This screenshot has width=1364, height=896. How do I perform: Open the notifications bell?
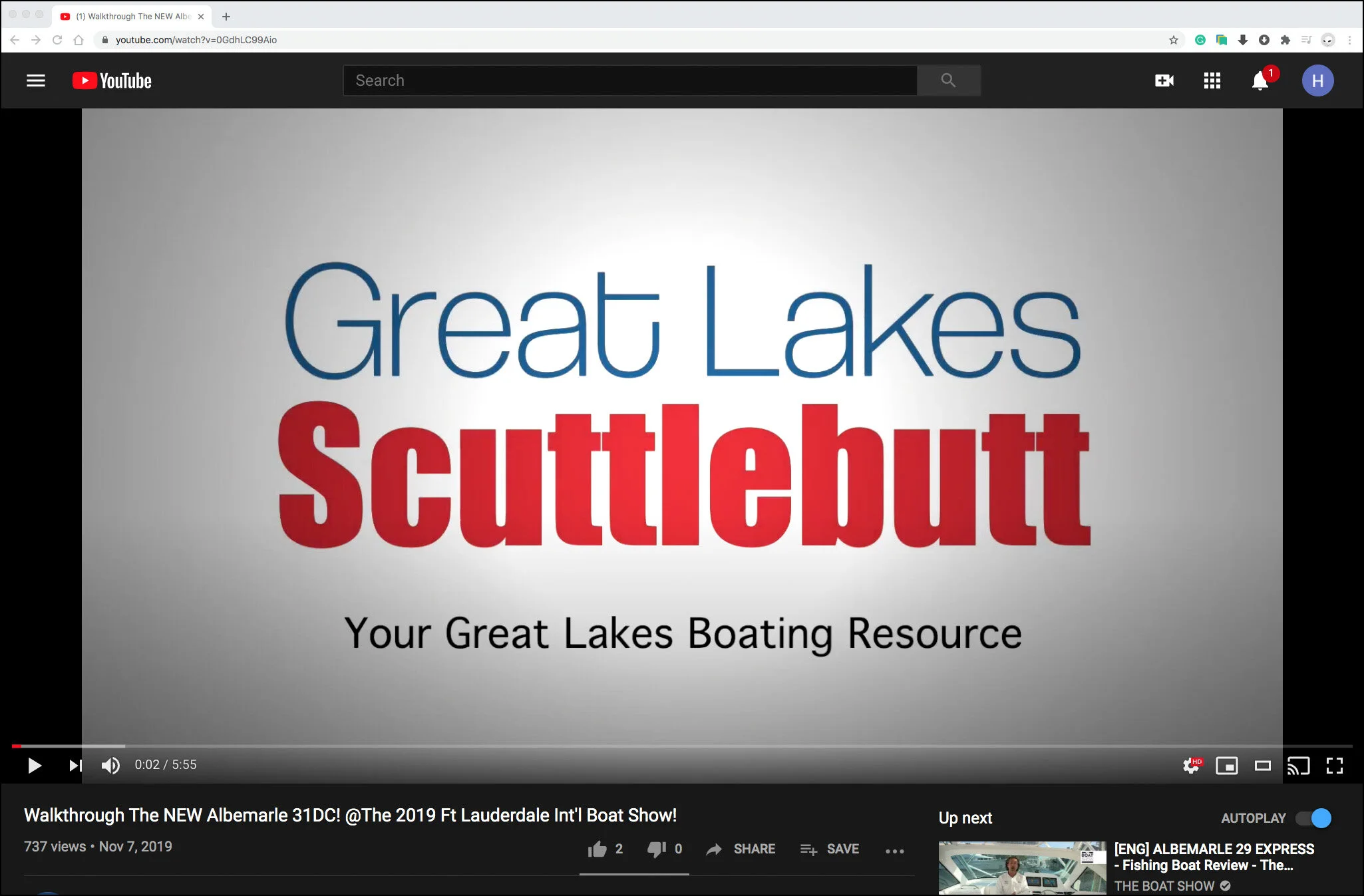pos(1260,81)
